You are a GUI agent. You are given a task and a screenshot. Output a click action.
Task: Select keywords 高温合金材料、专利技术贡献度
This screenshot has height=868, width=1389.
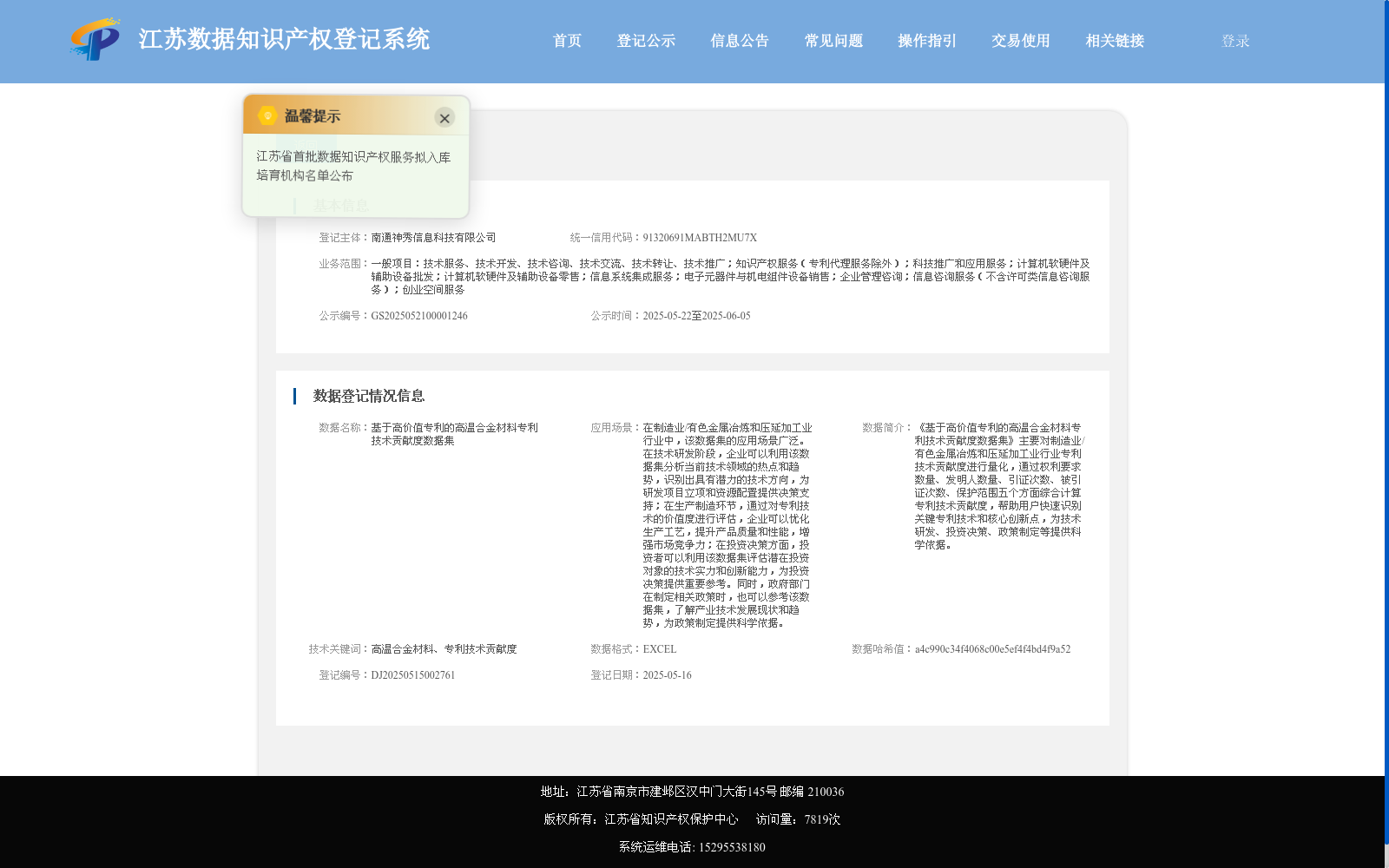444,649
